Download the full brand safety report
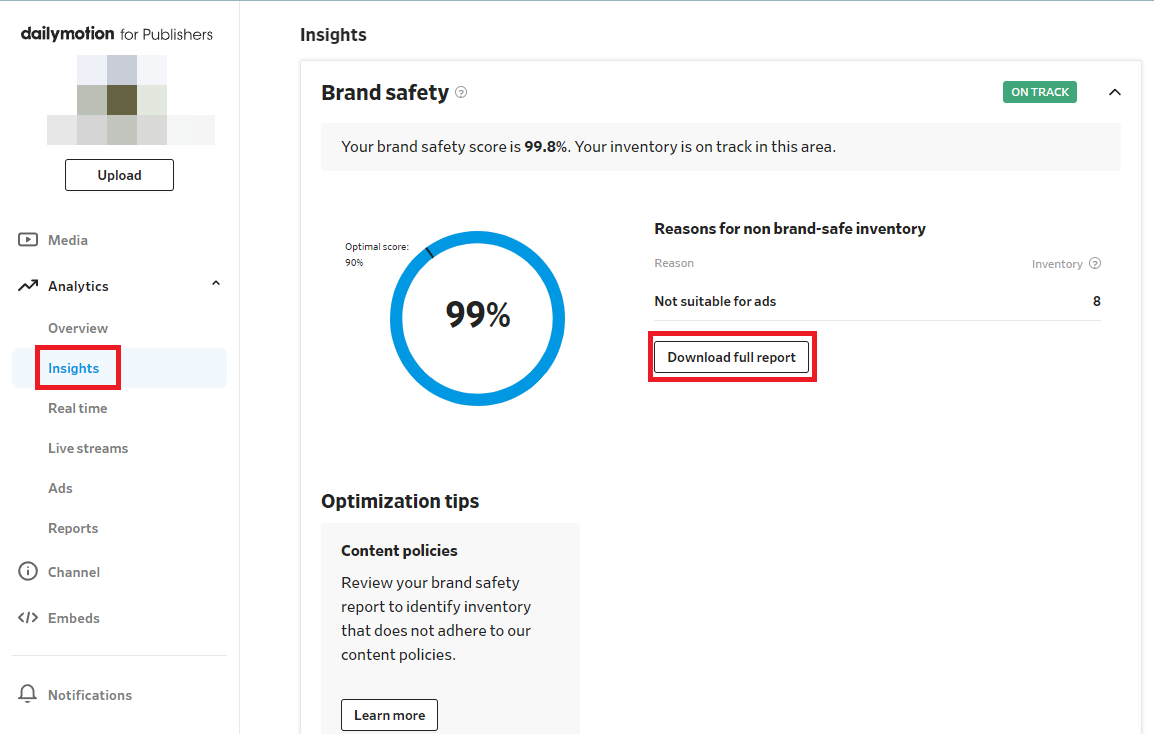 [732, 357]
